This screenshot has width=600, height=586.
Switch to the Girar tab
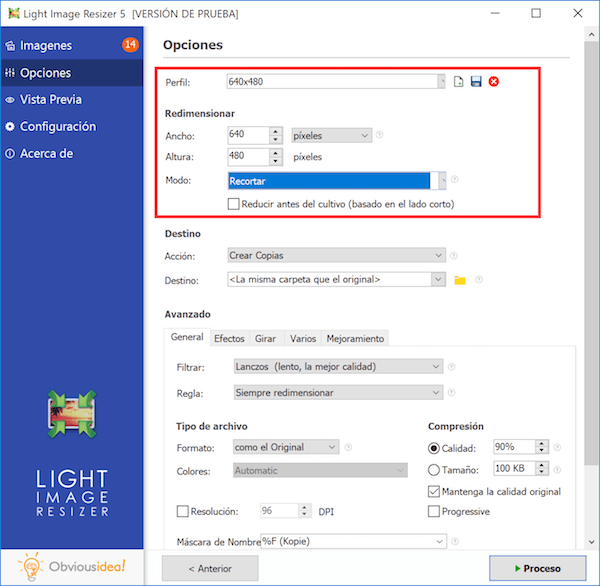tap(266, 339)
